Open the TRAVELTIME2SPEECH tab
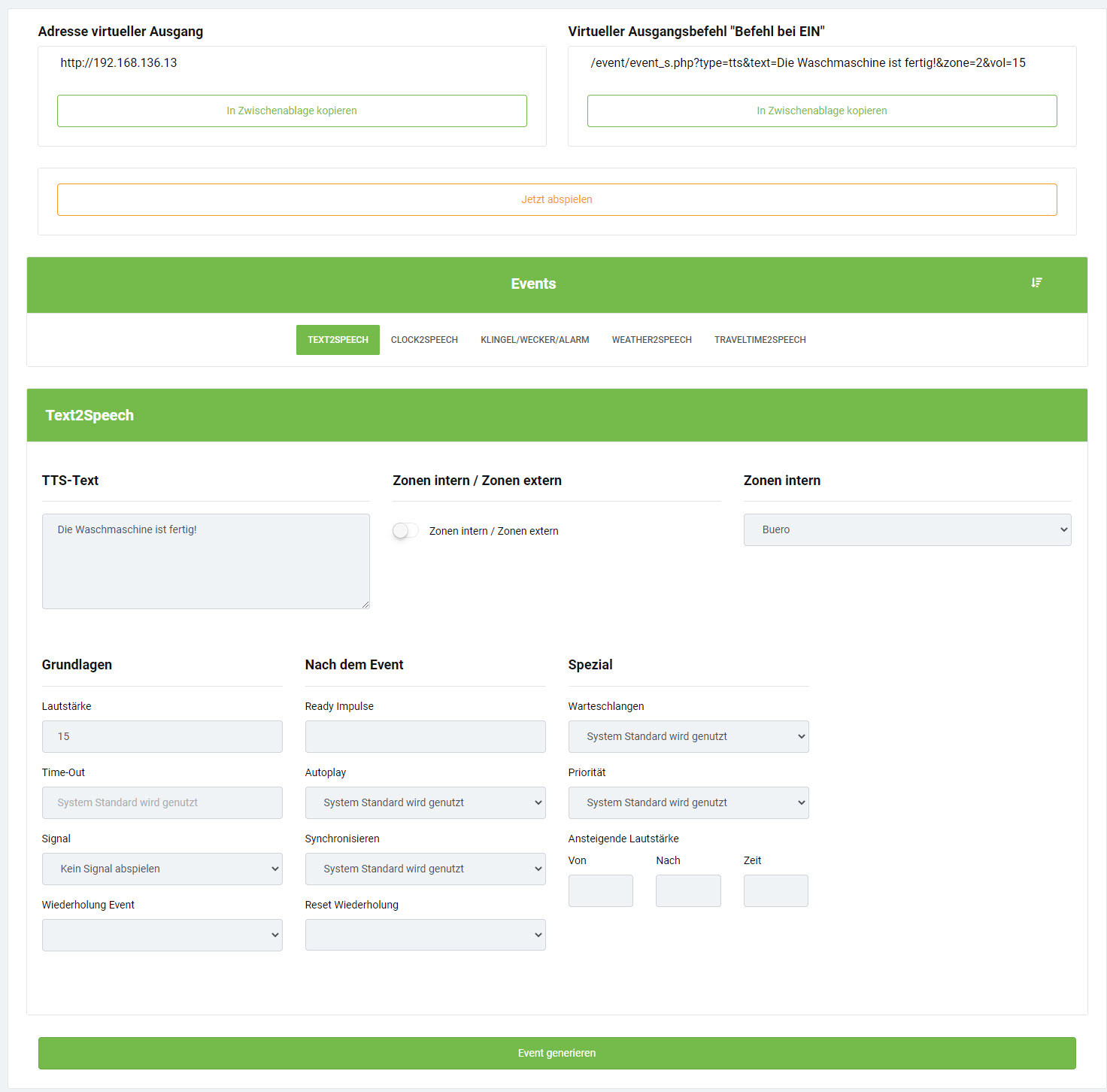The width and height of the screenshot is (1107, 1092). pyautogui.click(x=760, y=340)
